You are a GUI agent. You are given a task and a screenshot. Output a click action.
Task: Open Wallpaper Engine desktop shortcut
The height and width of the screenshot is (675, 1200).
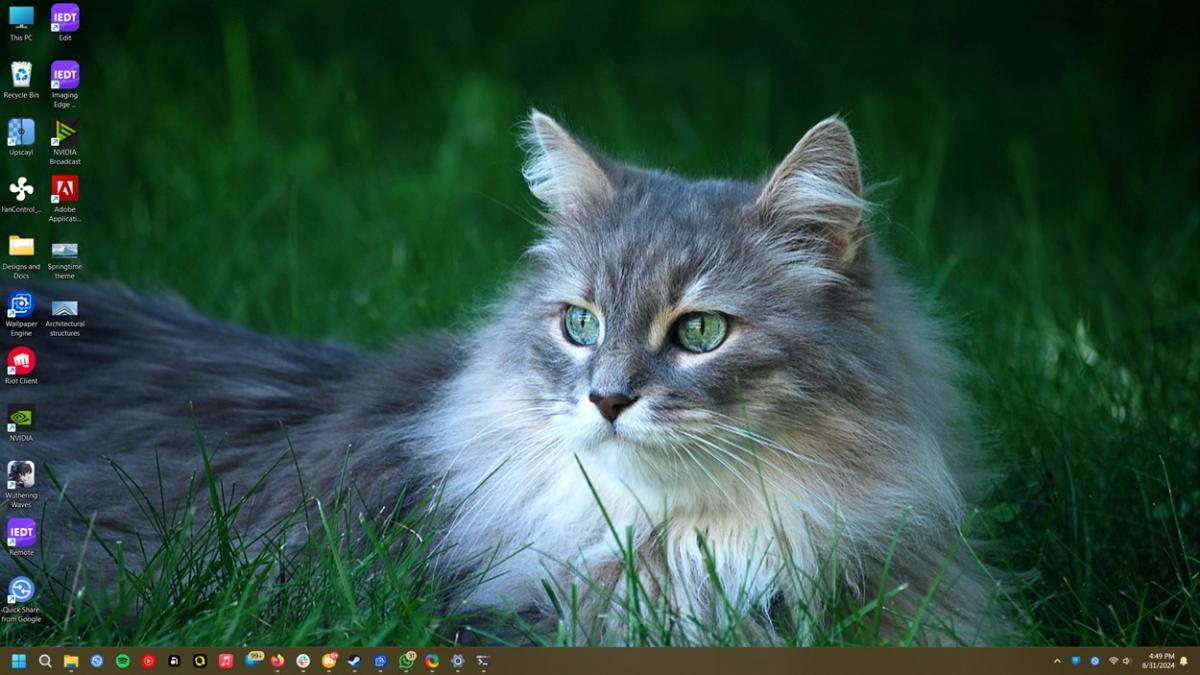[x=21, y=310]
